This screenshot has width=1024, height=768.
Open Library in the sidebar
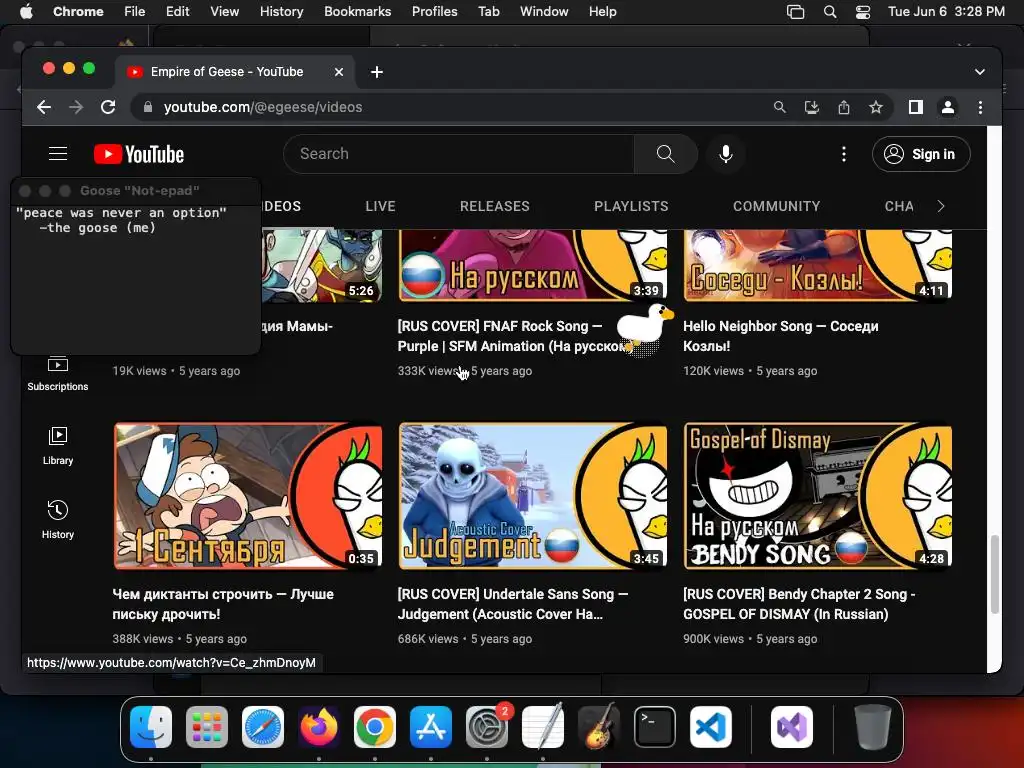(57, 447)
